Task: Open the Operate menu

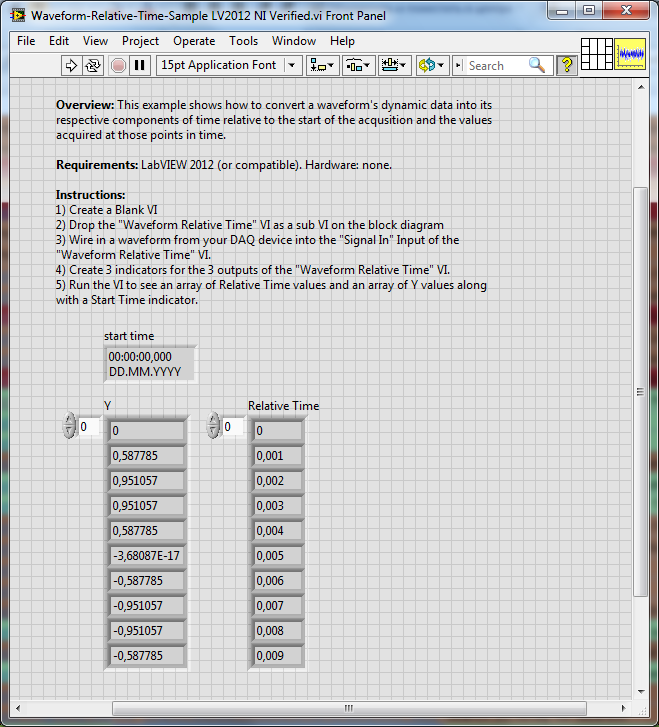Action: tap(194, 41)
